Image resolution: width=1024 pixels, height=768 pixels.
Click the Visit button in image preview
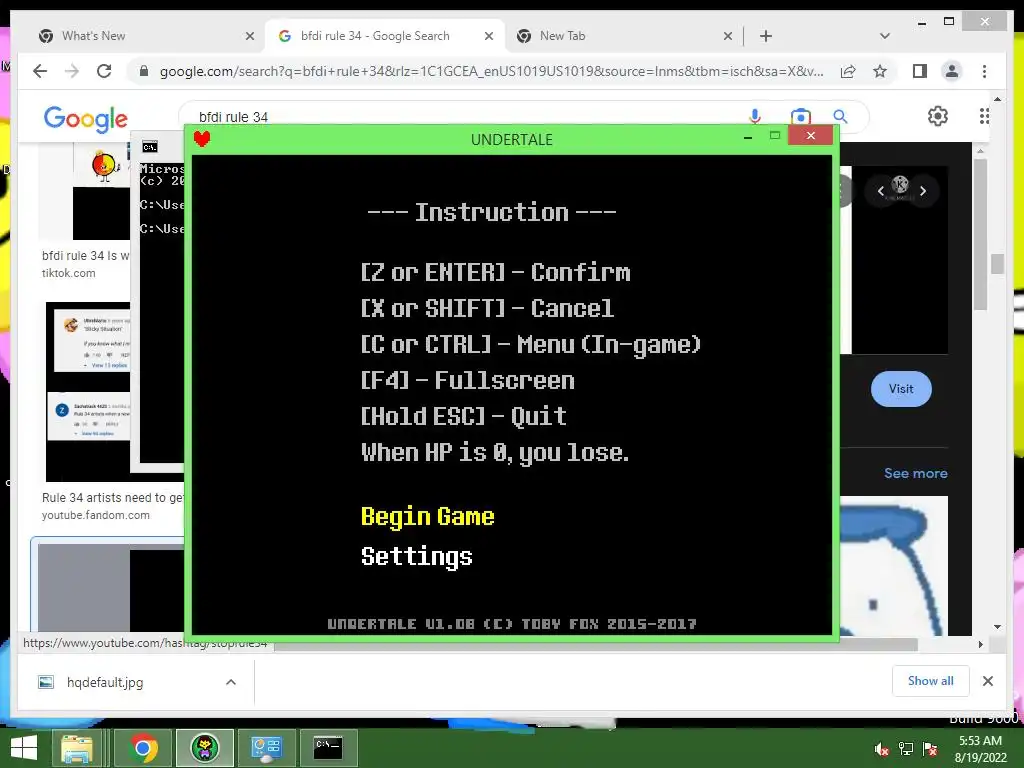tap(901, 389)
